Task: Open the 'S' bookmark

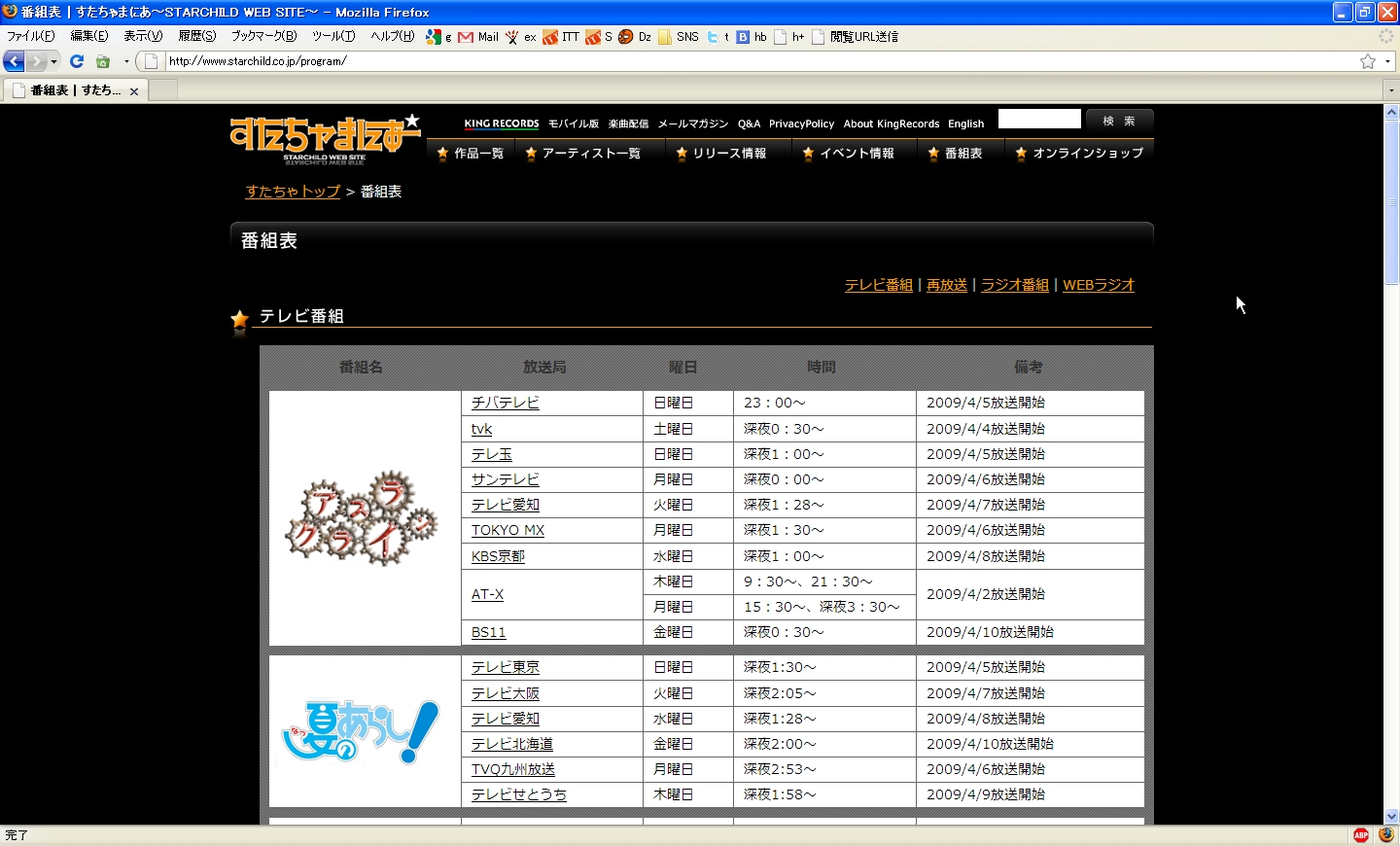Action: (599, 37)
